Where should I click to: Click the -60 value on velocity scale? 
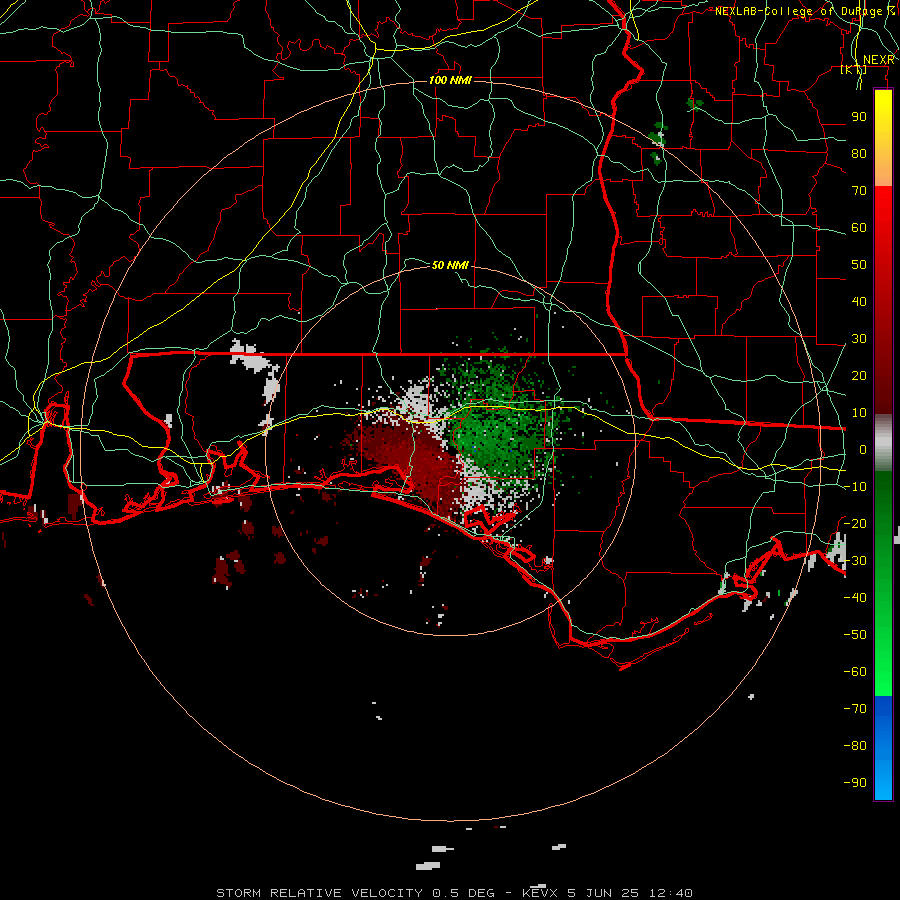point(855,672)
